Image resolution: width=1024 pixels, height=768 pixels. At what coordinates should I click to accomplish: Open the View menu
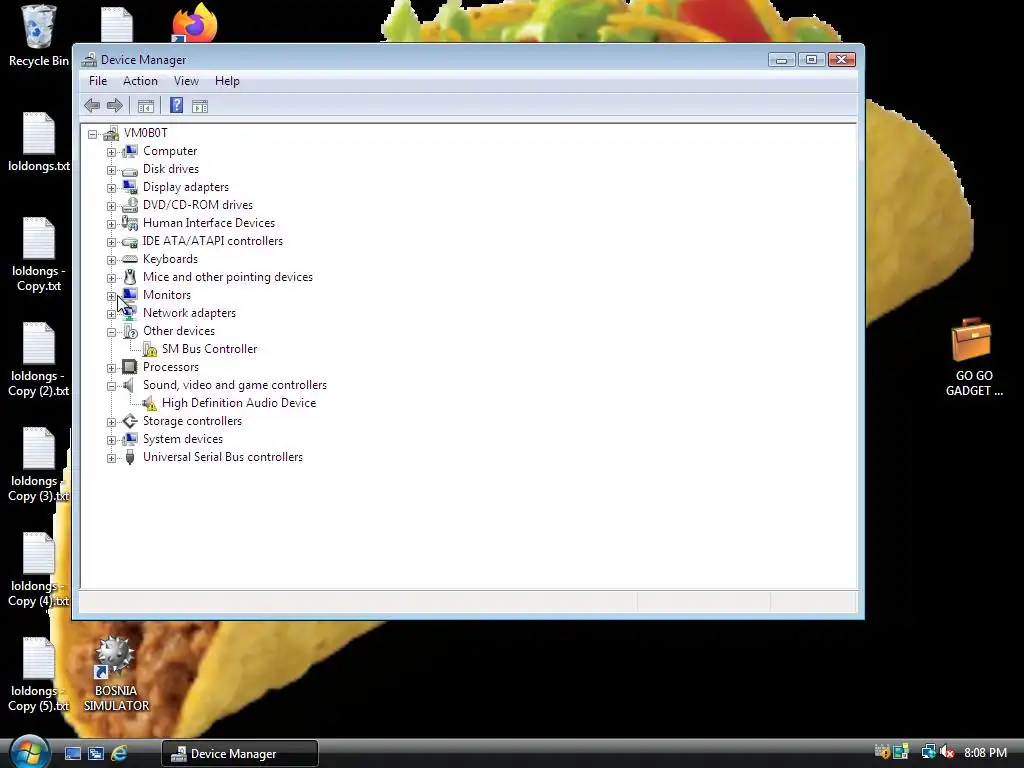pyautogui.click(x=186, y=81)
